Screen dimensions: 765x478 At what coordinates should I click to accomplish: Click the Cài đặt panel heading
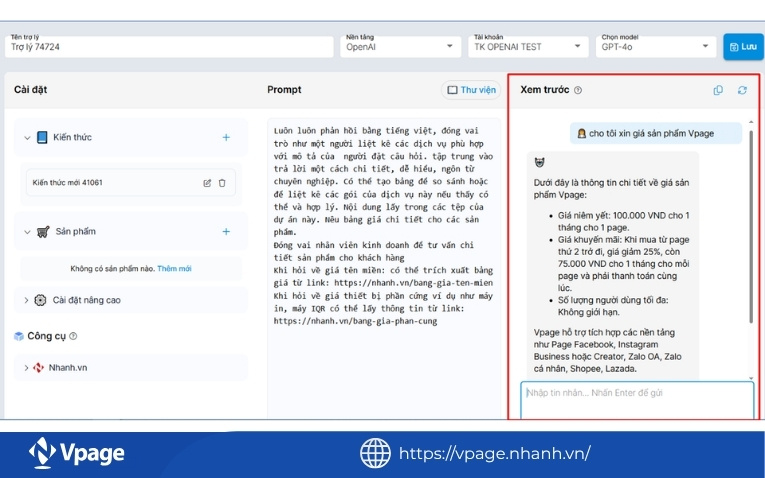coord(31,90)
